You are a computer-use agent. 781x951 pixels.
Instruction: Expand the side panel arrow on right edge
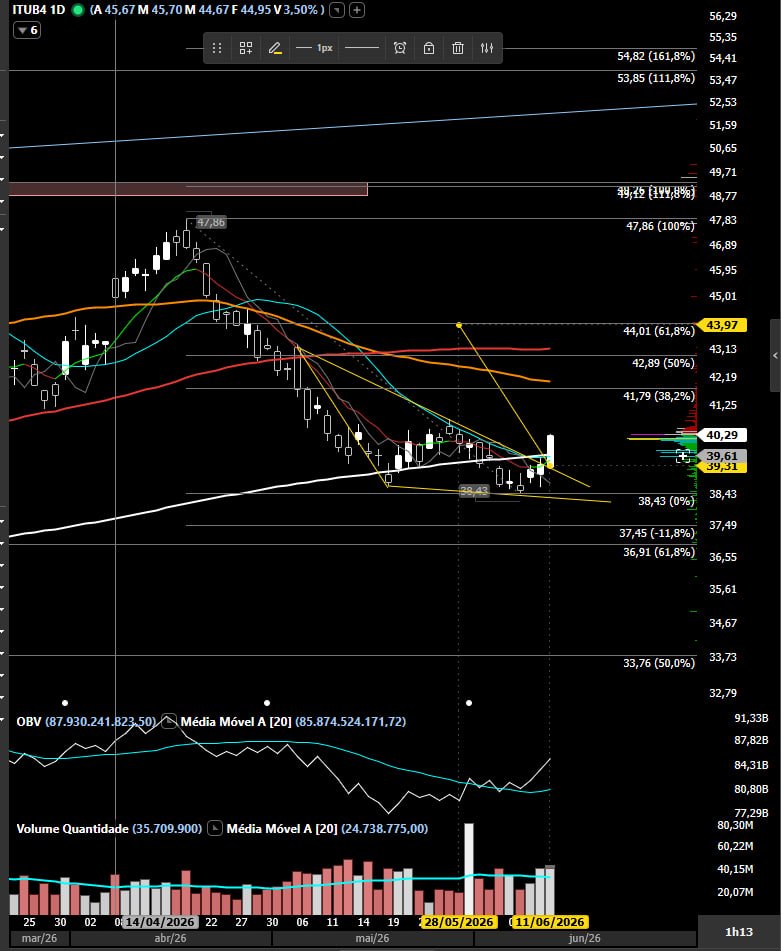[x=775, y=356]
